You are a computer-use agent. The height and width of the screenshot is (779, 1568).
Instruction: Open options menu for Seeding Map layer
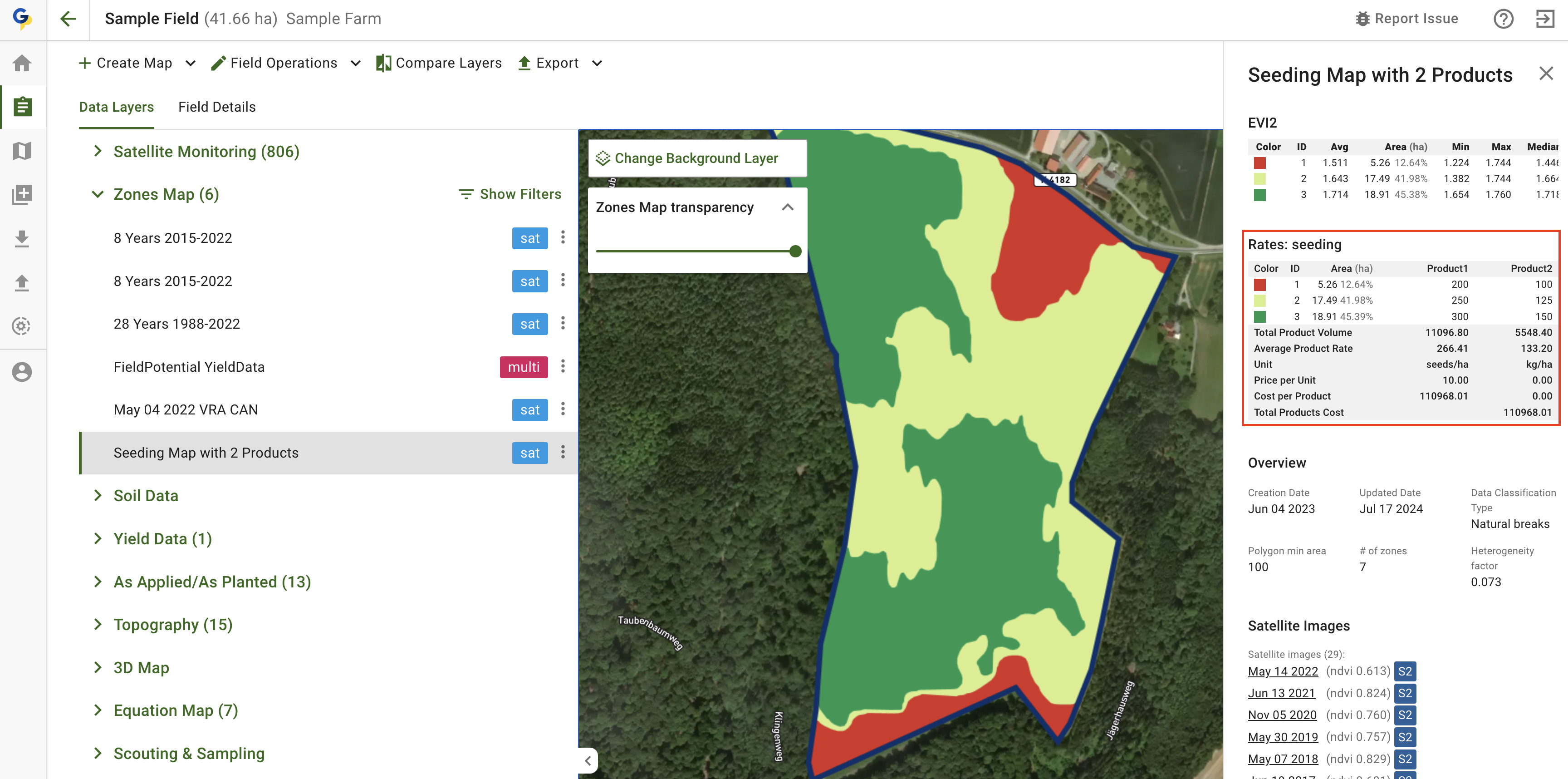[x=563, y=453]
